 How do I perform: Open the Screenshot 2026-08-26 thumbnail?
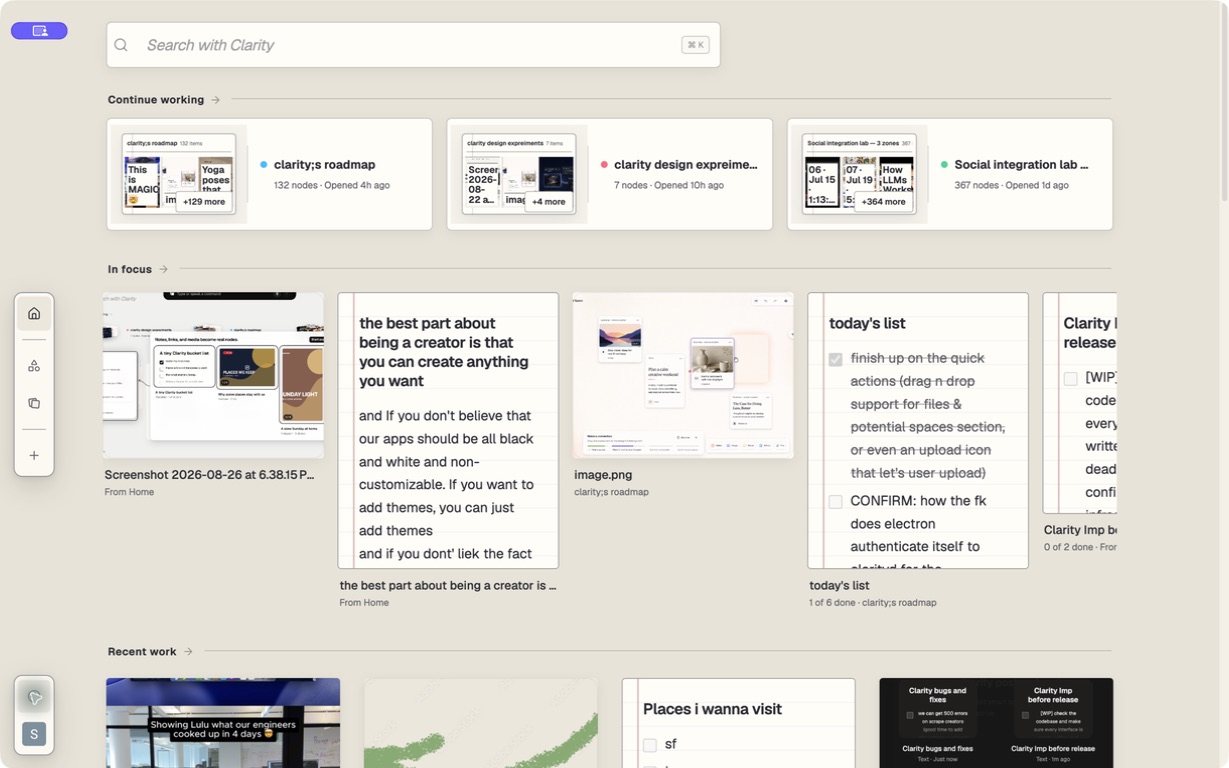click(x=214, y=375)
